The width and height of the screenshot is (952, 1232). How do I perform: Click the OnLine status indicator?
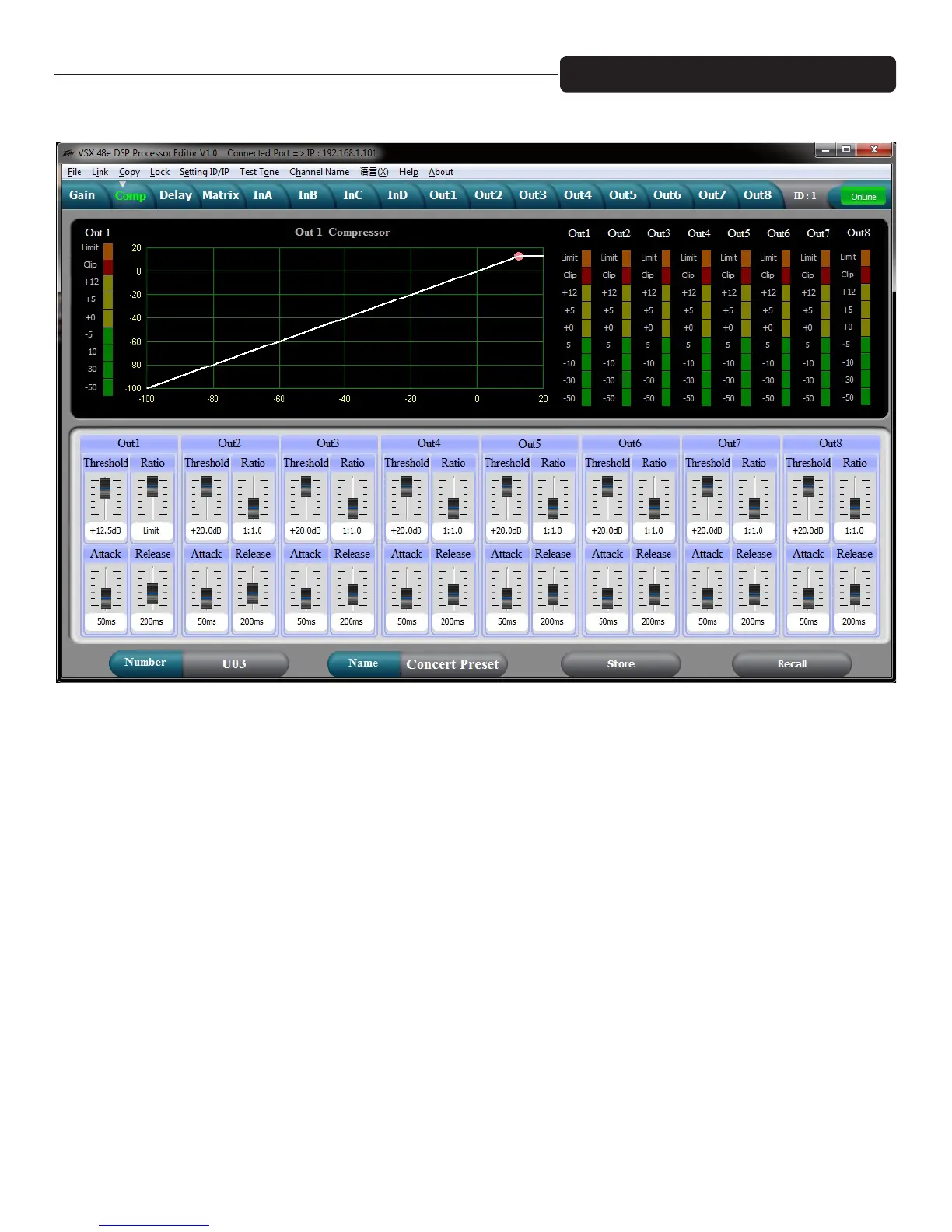863,197
